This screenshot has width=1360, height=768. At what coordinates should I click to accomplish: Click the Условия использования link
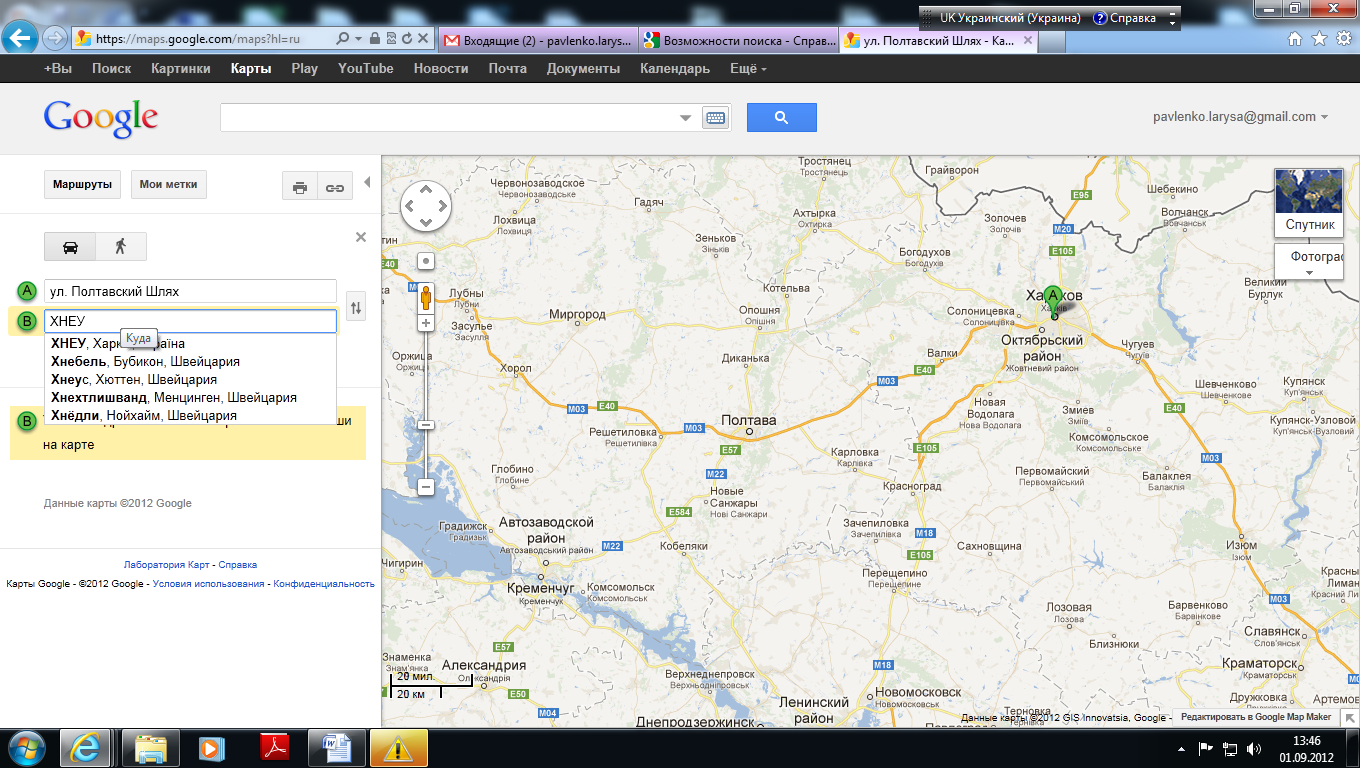[209, 584]
